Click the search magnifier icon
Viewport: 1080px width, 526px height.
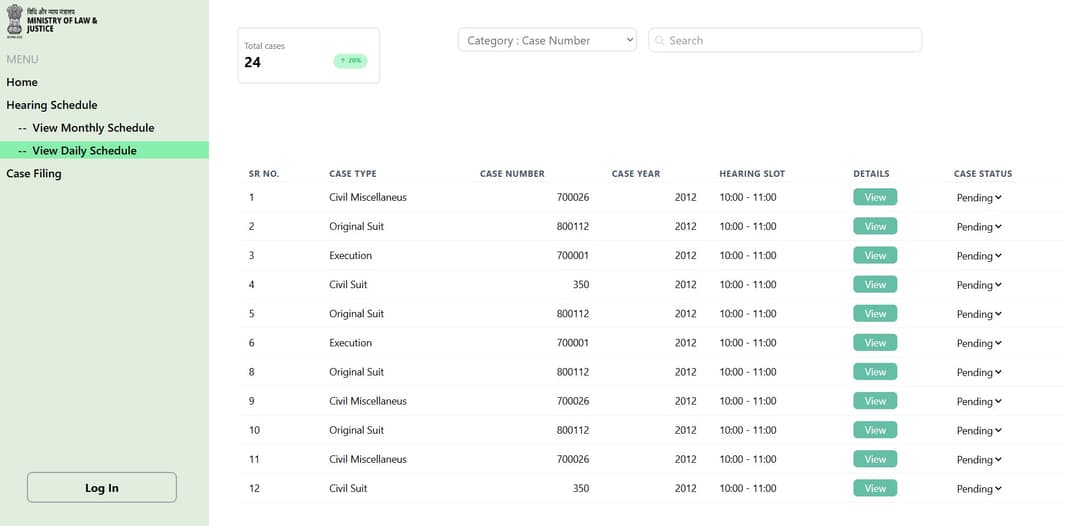pos(660,41)
